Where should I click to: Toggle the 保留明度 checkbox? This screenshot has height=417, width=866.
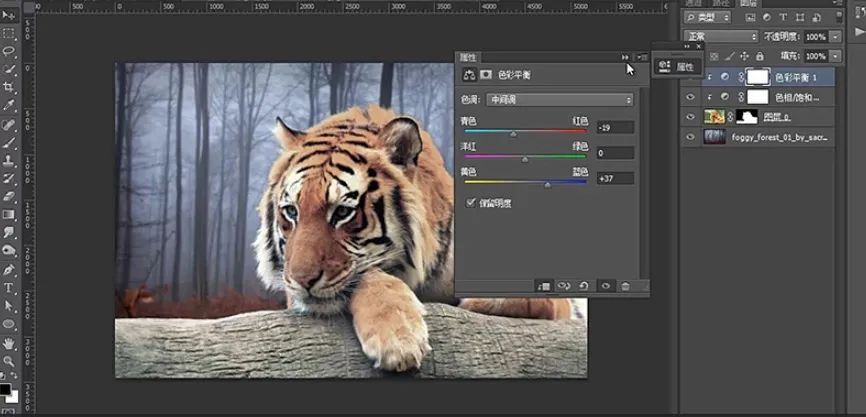click(471, 202)
